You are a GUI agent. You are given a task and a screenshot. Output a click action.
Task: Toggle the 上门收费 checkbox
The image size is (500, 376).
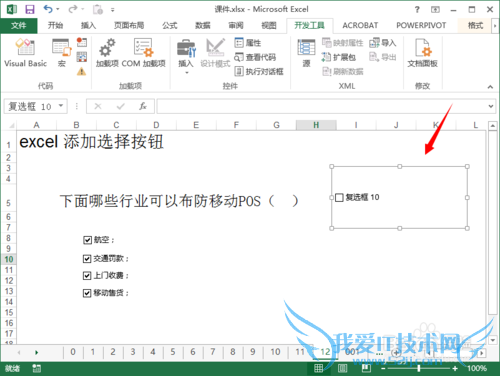point(87,276)
